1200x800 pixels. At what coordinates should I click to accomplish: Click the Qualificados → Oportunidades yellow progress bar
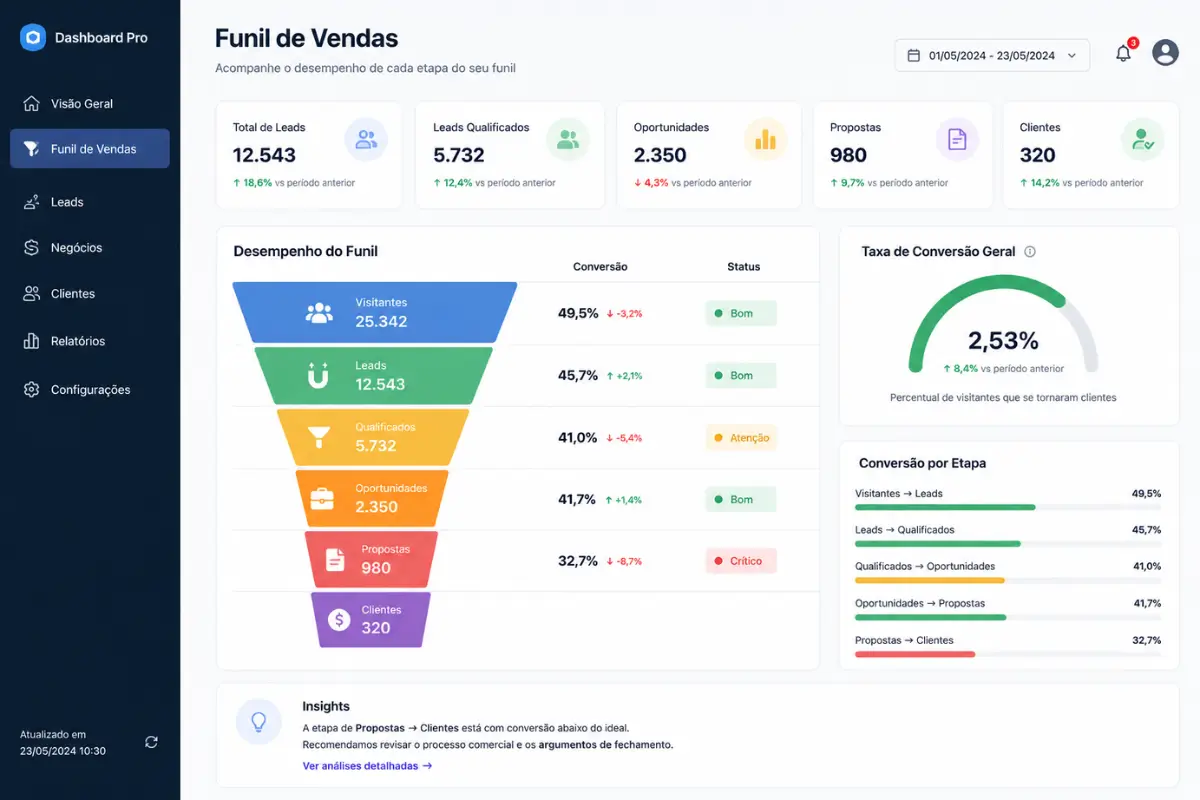1008,581
